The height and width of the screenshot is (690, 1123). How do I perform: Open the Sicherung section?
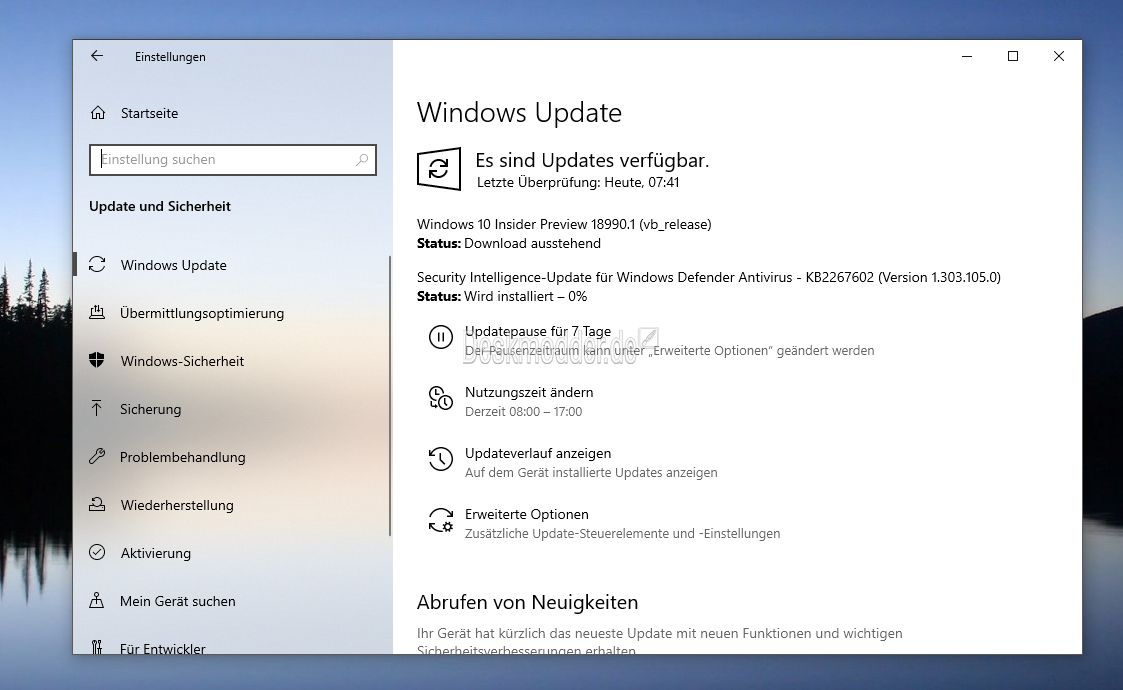[150, 409]
